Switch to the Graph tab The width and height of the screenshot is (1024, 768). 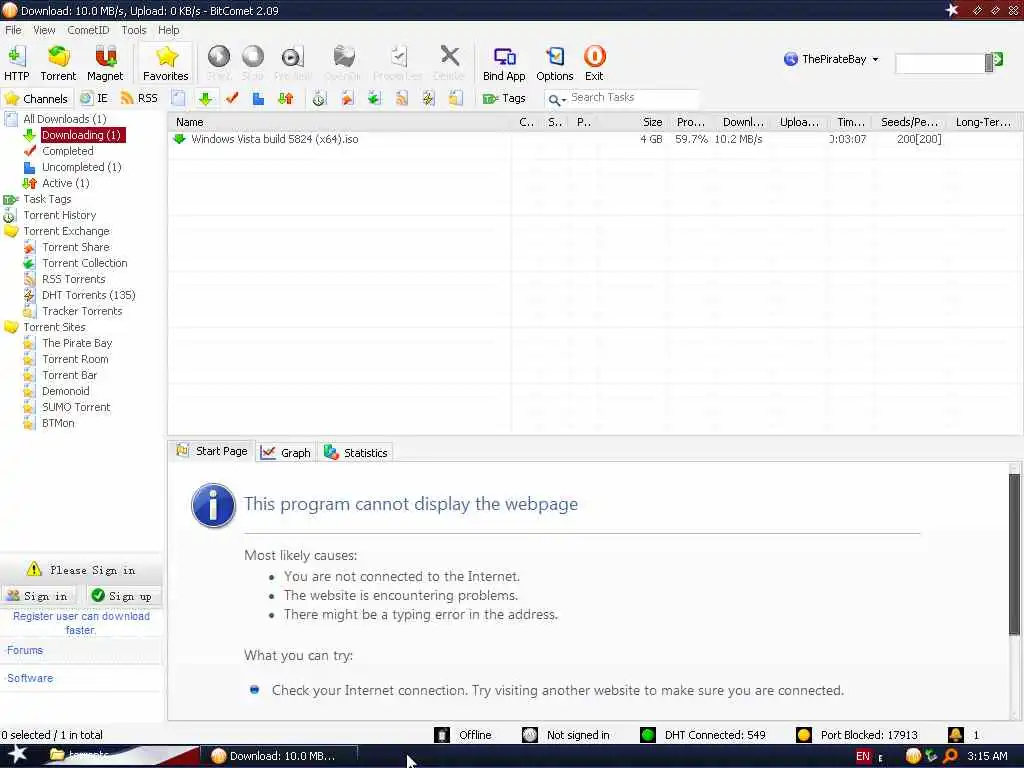(286, 453)
